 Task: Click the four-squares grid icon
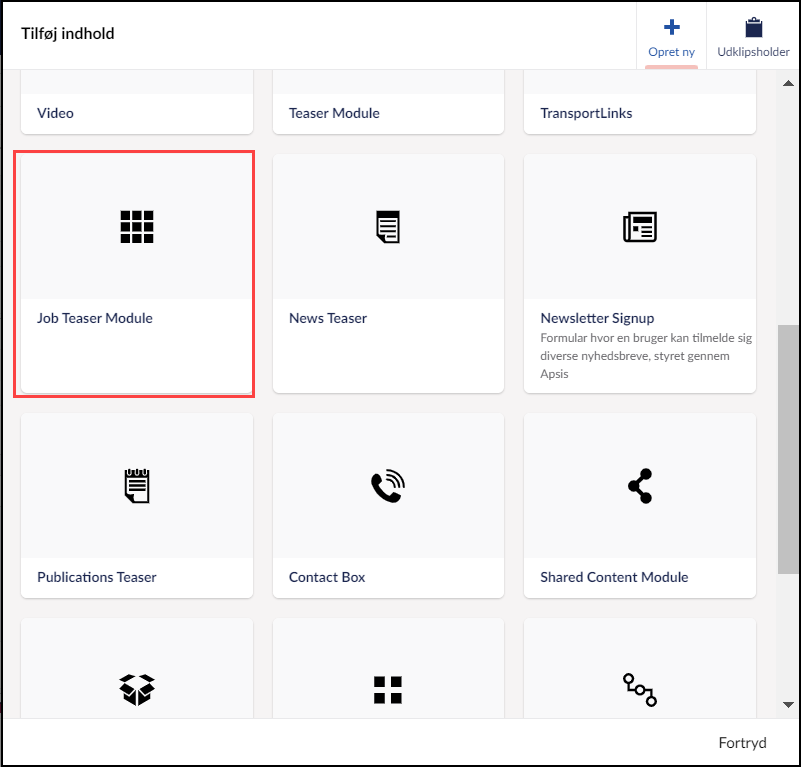tap(388, 689)
